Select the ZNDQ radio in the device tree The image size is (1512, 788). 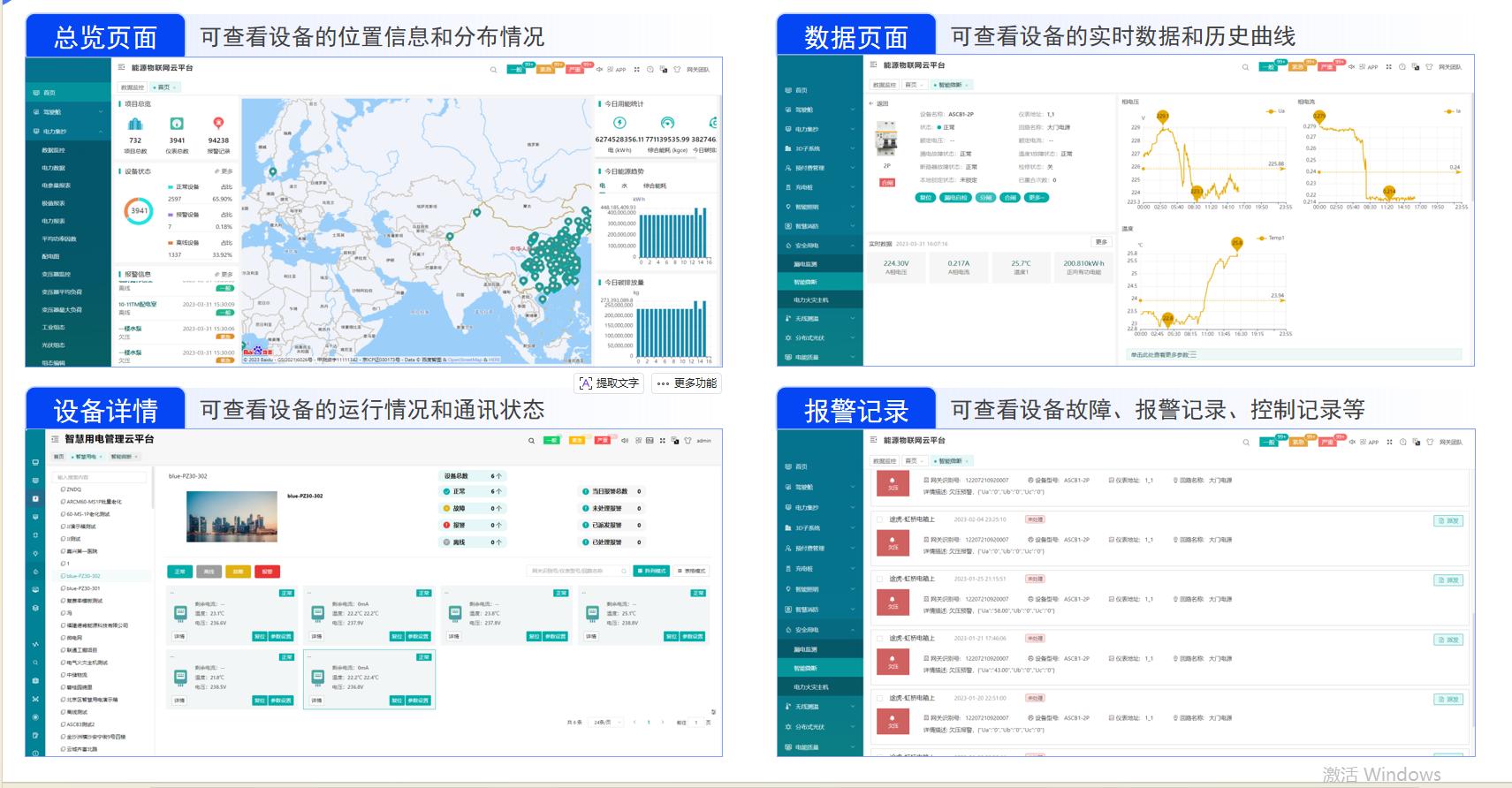point(63,489)
